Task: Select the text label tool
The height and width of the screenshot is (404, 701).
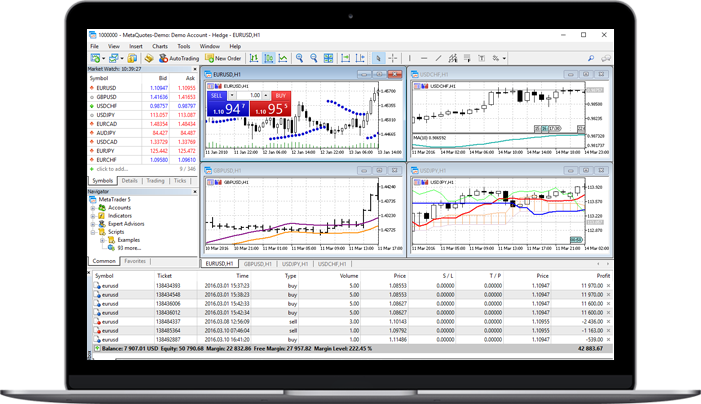Action: point(481,58)
